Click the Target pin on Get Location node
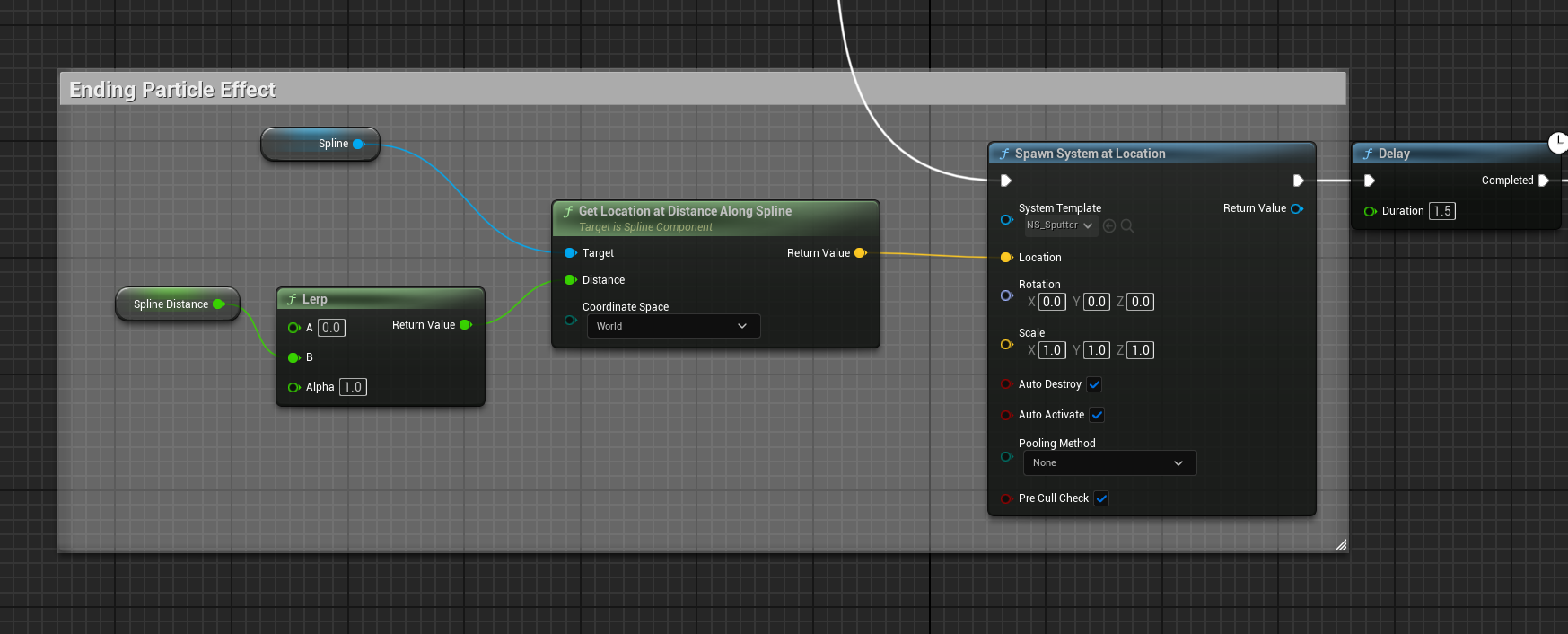The image size is (1568, 634). [570, 253]
